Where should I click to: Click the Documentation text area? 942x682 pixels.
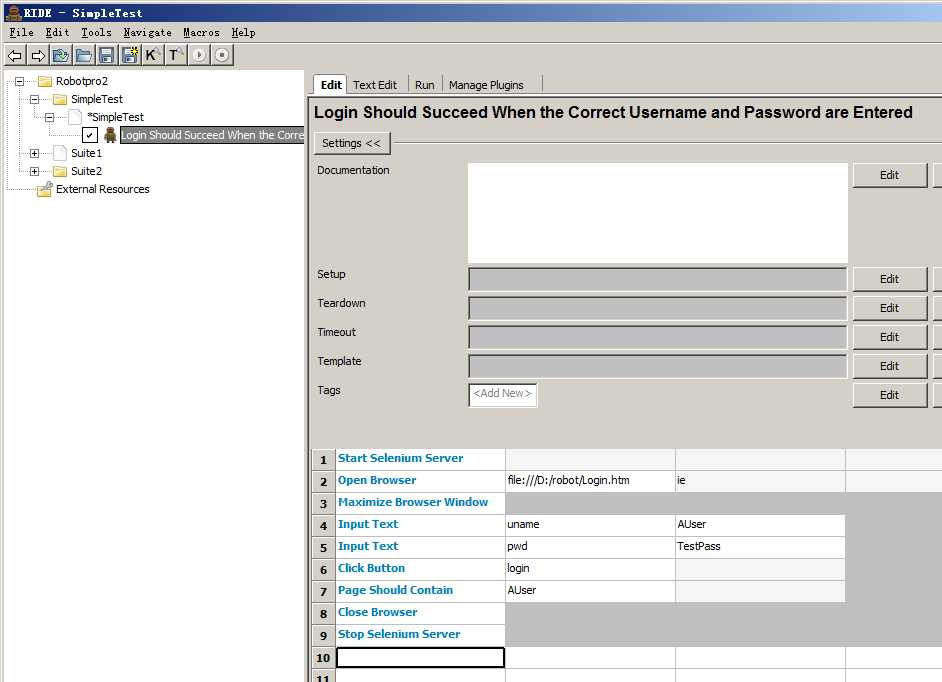(x=658, y=213)
